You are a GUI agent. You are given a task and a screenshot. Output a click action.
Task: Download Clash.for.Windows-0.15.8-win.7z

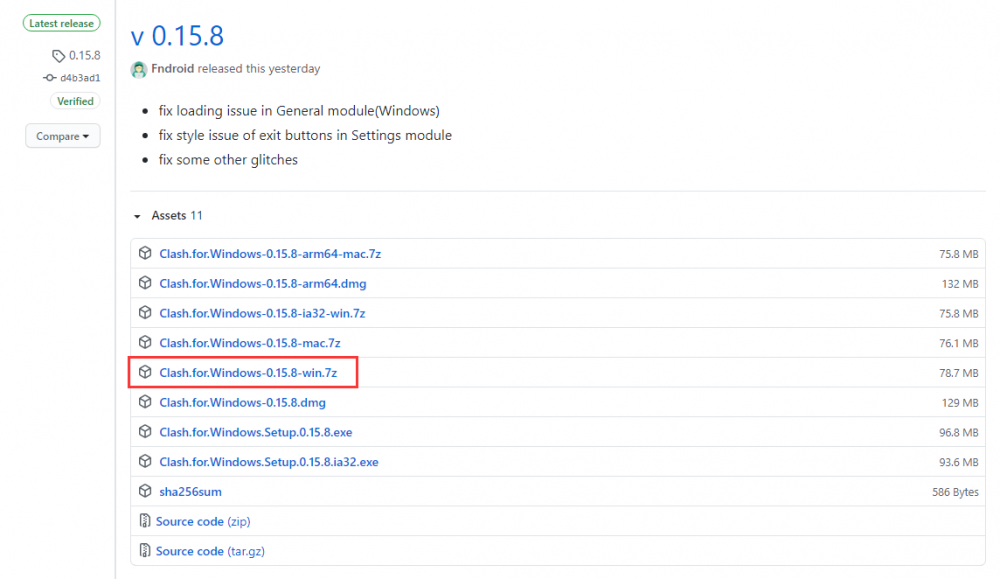point(248,373)
